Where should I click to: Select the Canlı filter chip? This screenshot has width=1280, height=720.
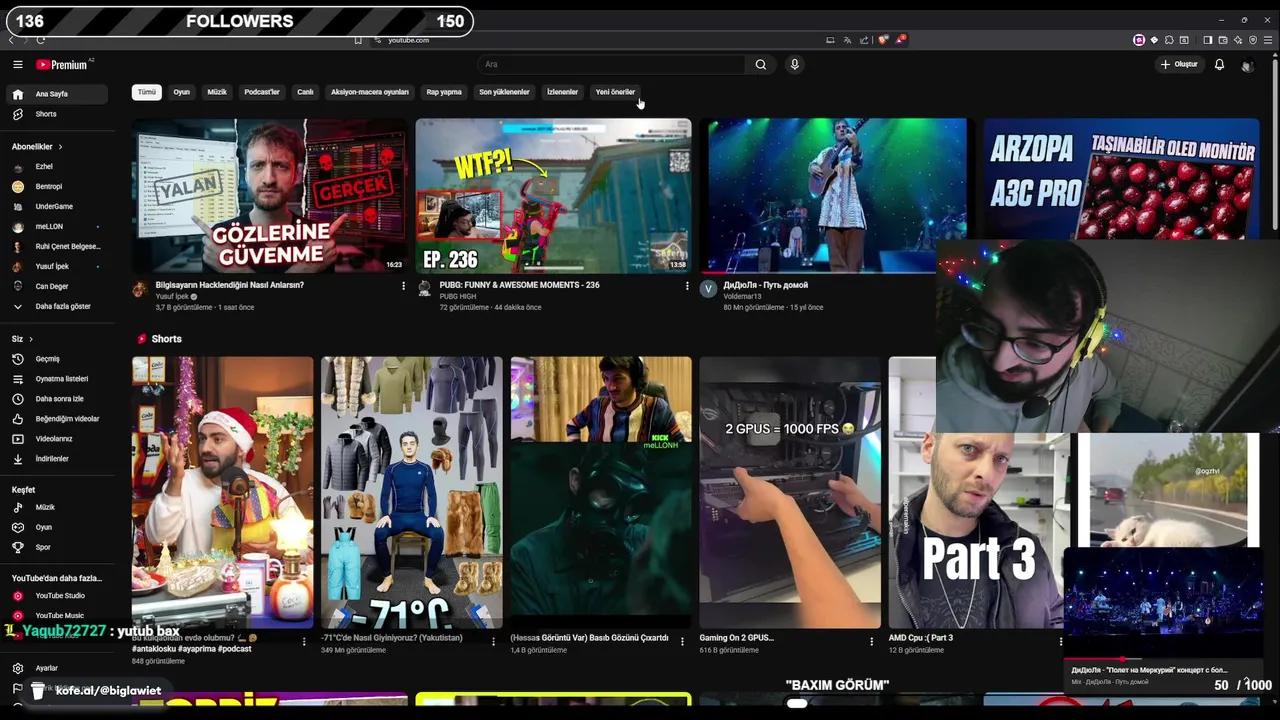click(x=305, y=92)
